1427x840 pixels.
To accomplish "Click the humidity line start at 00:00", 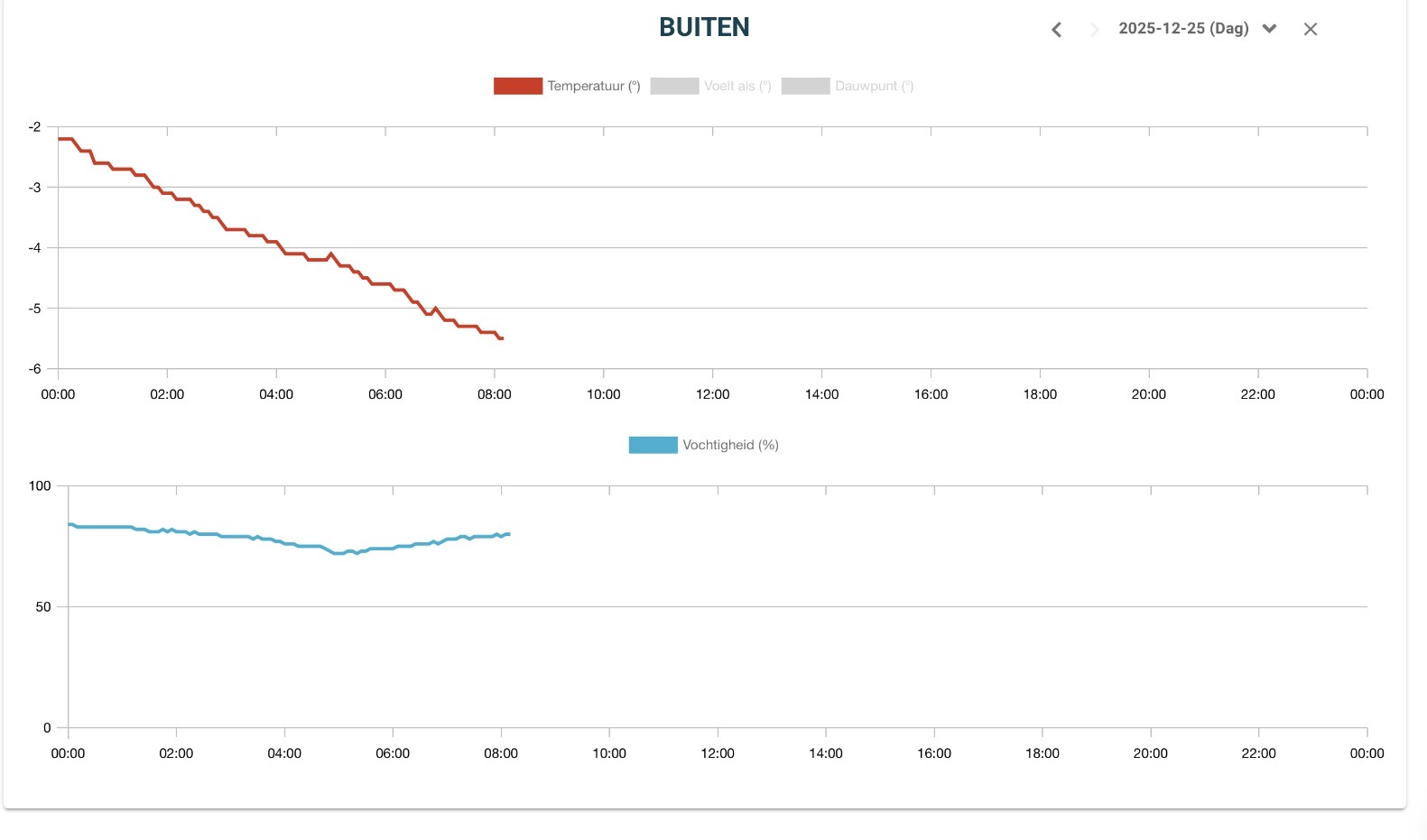I will 69,524.
